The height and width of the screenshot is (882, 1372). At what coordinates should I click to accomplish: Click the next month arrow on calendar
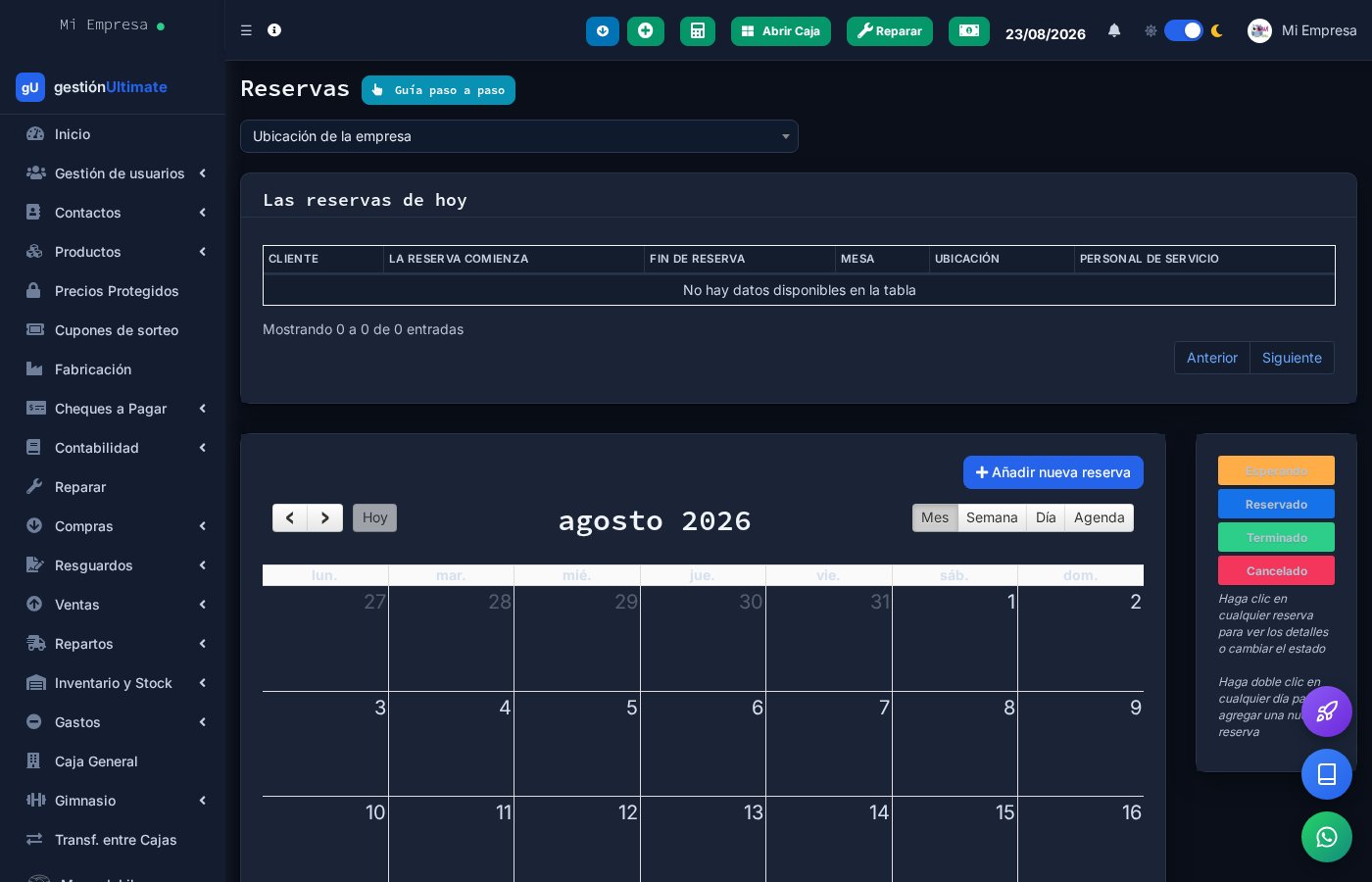click(325, 517)
